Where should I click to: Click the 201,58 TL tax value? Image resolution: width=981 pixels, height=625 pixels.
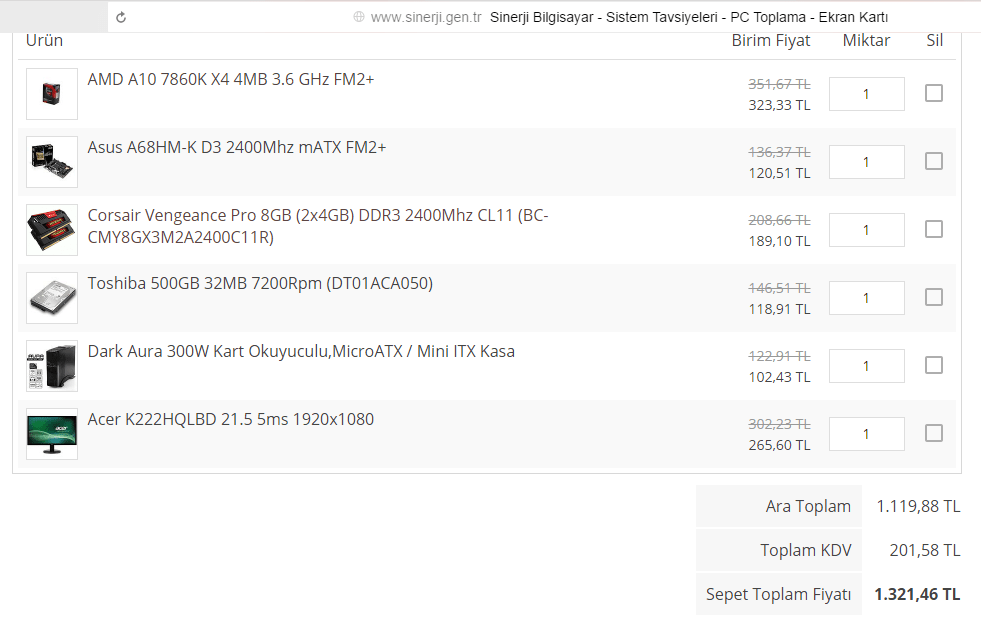coord(925,550)
